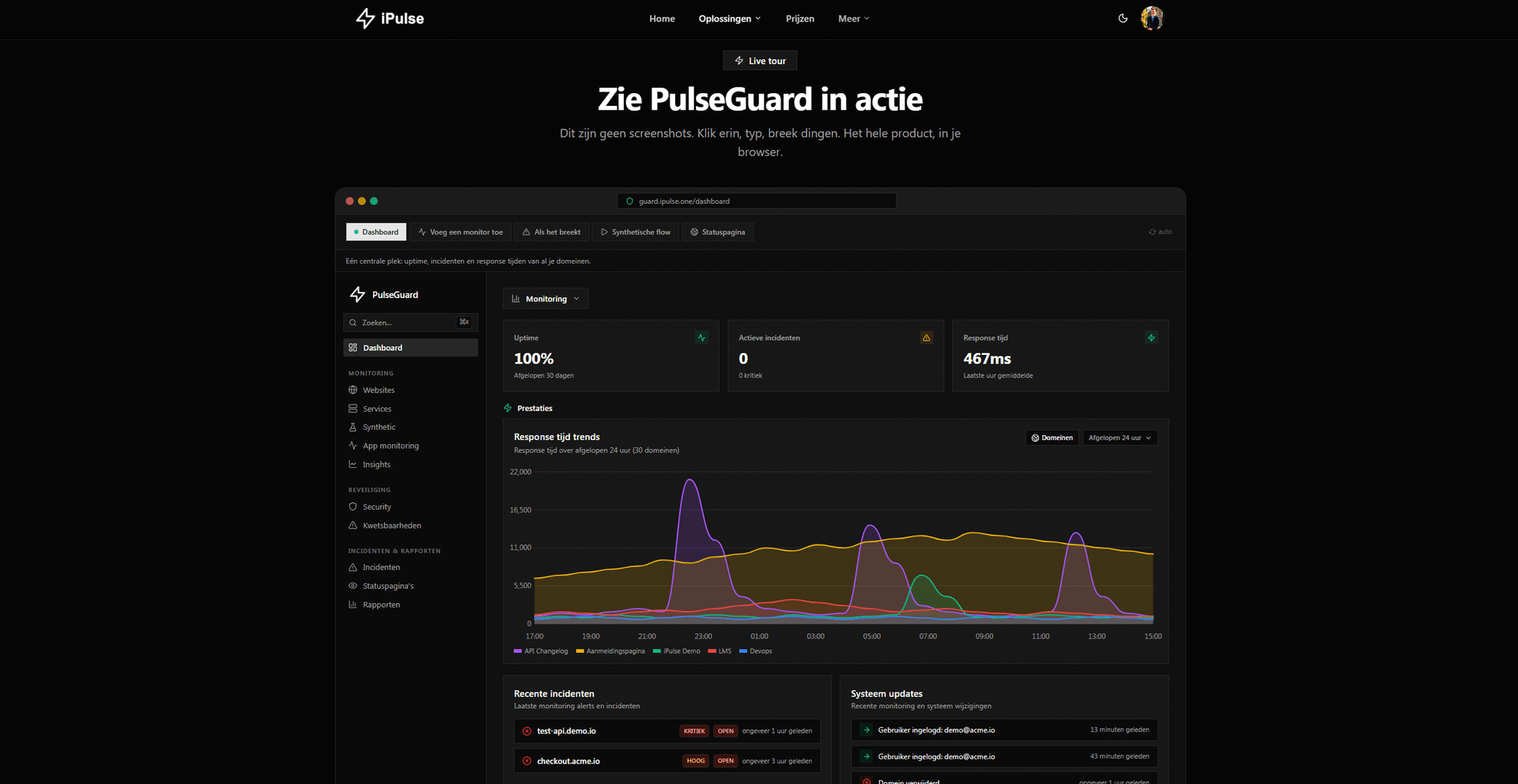This screenshot has width=1518, height=784.
Task: Go to the Home nav item
Action: pyautogui.click(x=662, y=18)
